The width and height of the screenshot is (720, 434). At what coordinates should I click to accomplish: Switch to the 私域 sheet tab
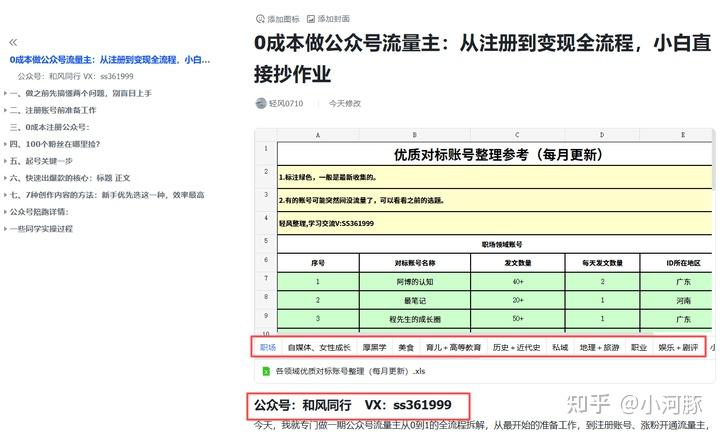pos(560,347)
